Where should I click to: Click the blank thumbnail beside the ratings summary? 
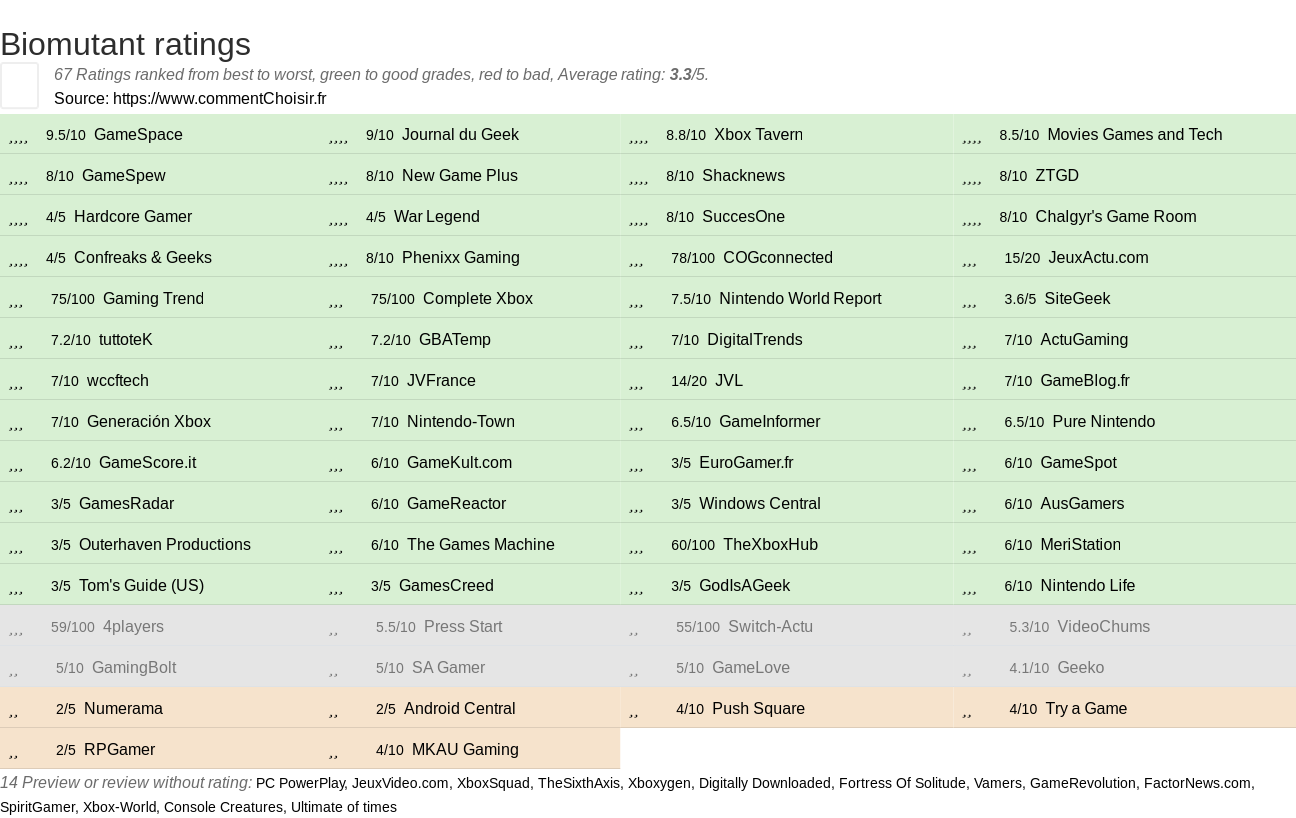[x=19, y=85]
